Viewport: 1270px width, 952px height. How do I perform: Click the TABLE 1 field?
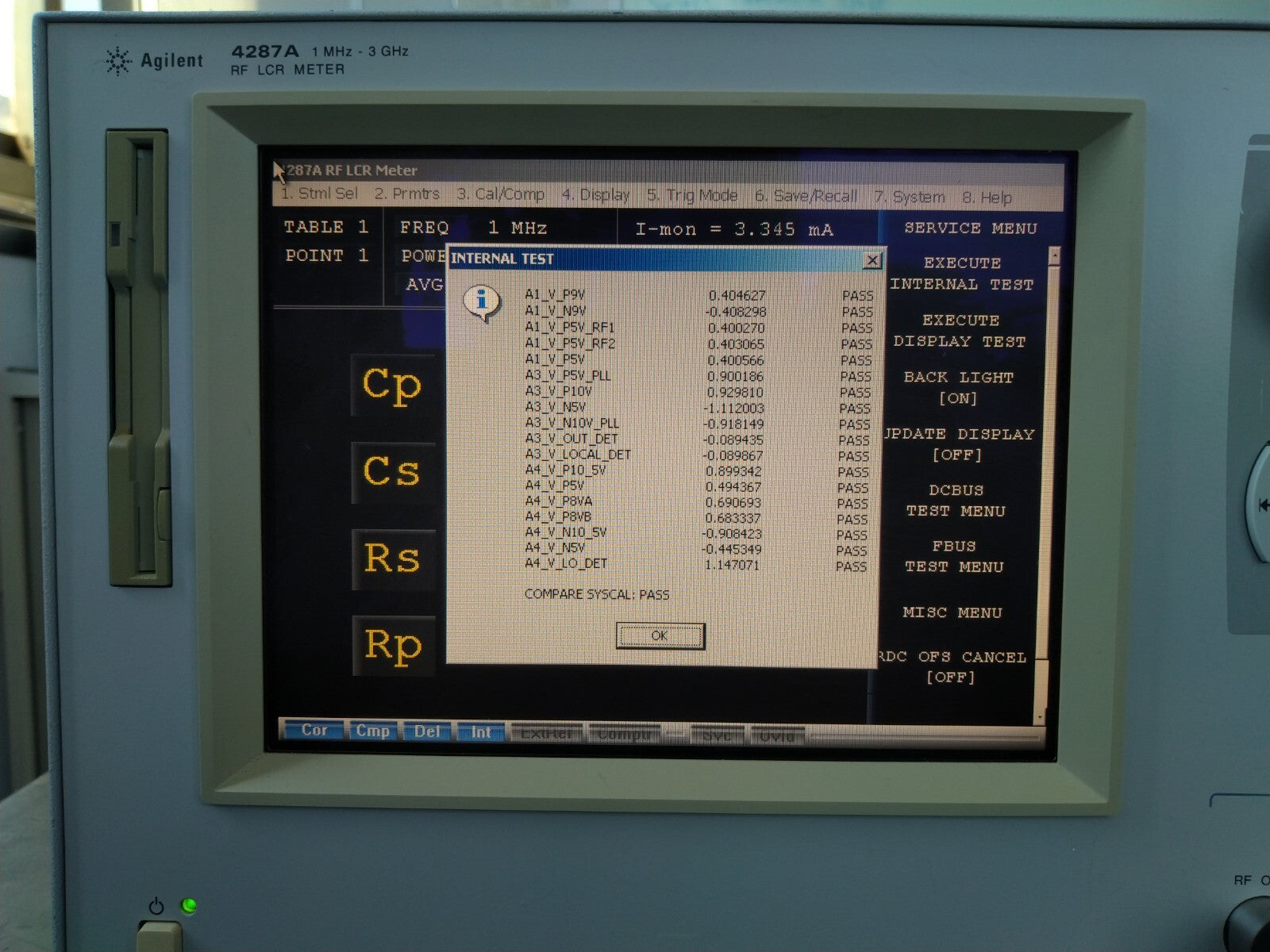click(326, 228)
